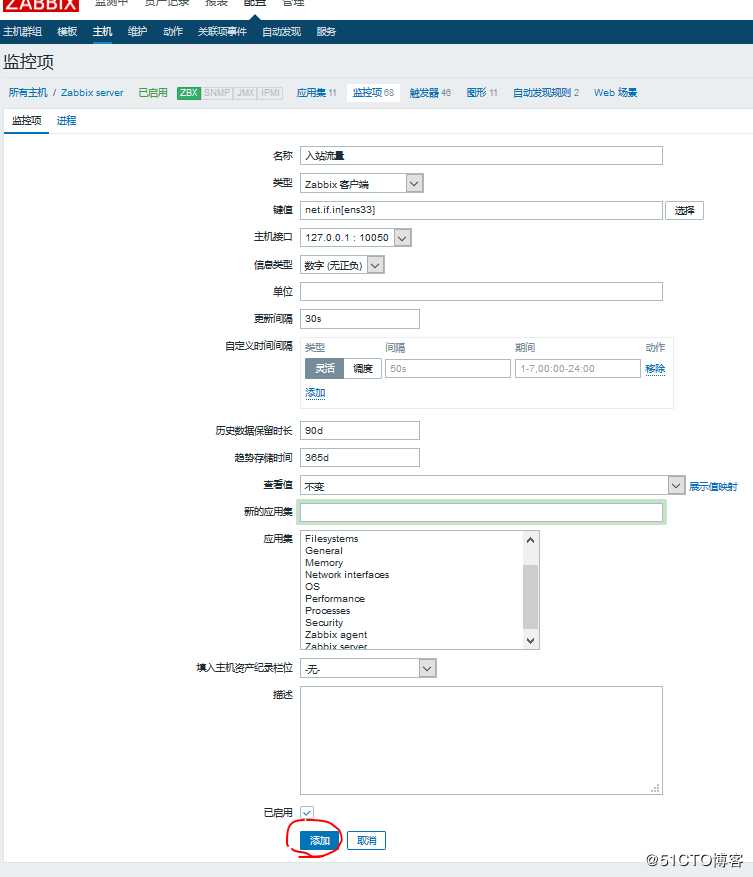Click the 已启用 status link
Viewport: 753px width, 877px height.
point(153,93)
